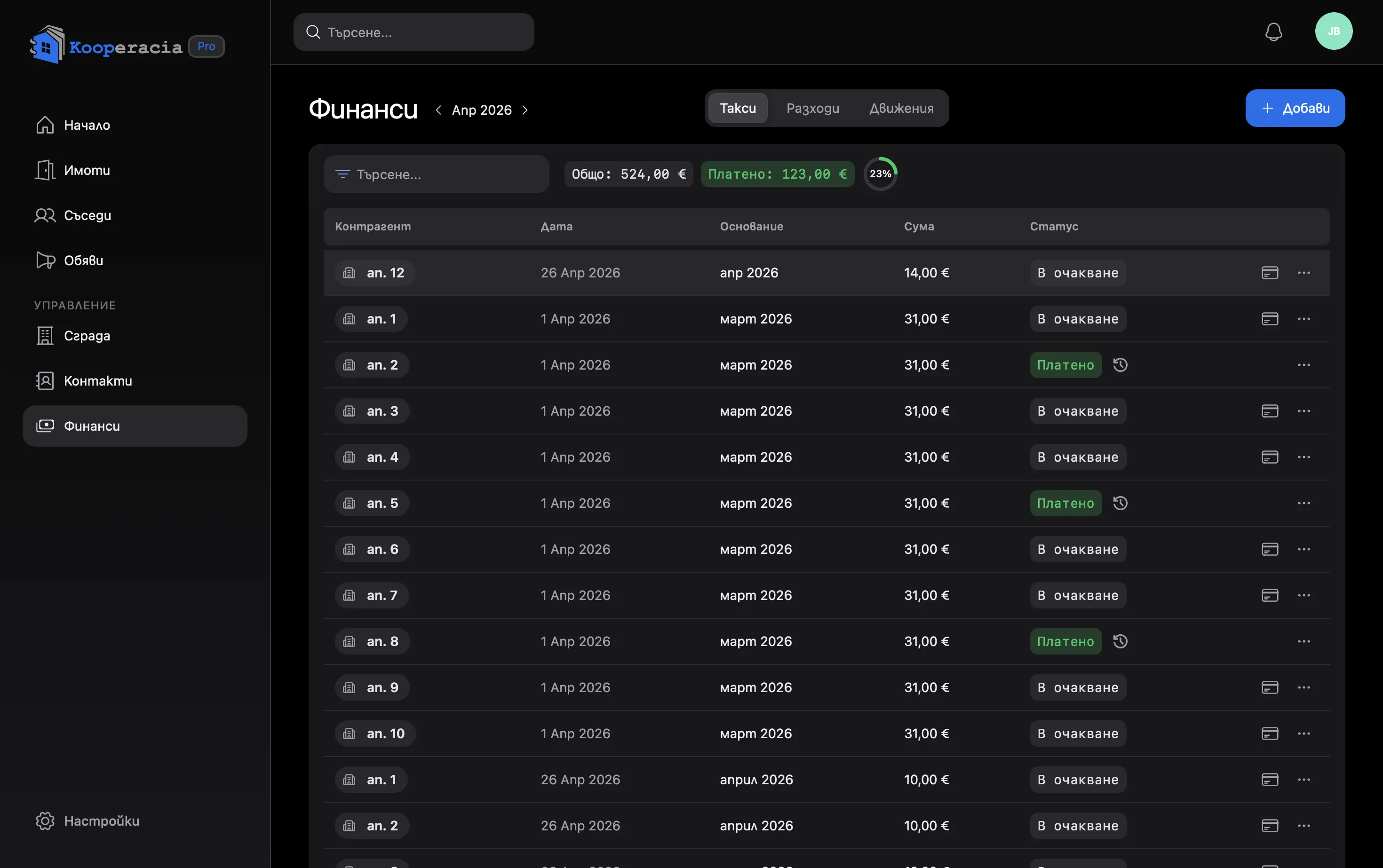Focus the table filter search field
Image resolution: width=1383 pixels, height=868 pixels.
436,174
